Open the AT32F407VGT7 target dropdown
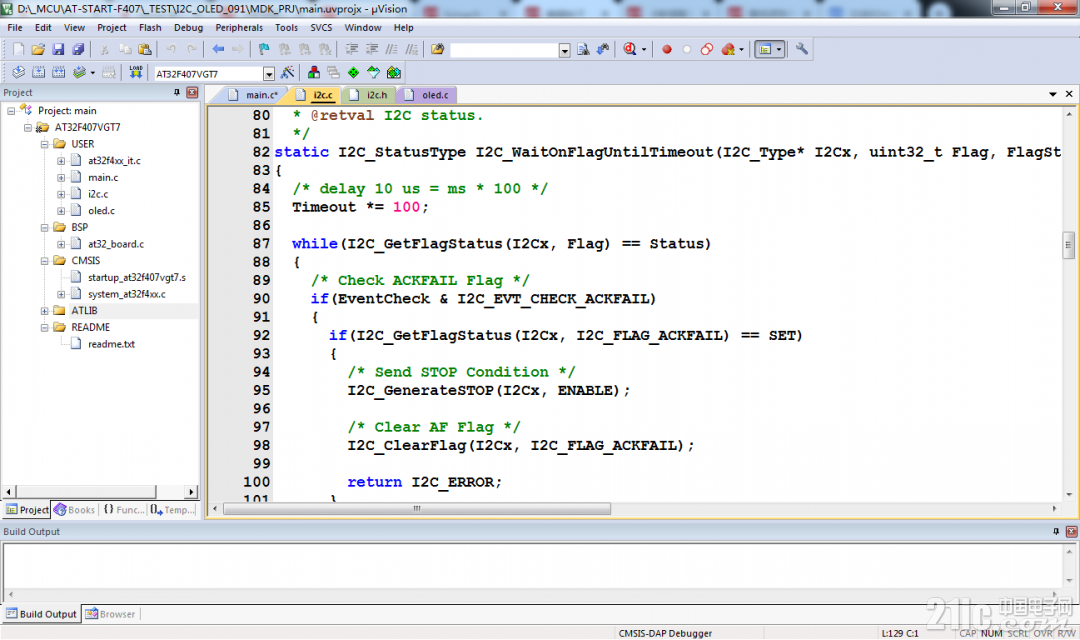Screen dimensions: 1080x640 pos(269,74)
